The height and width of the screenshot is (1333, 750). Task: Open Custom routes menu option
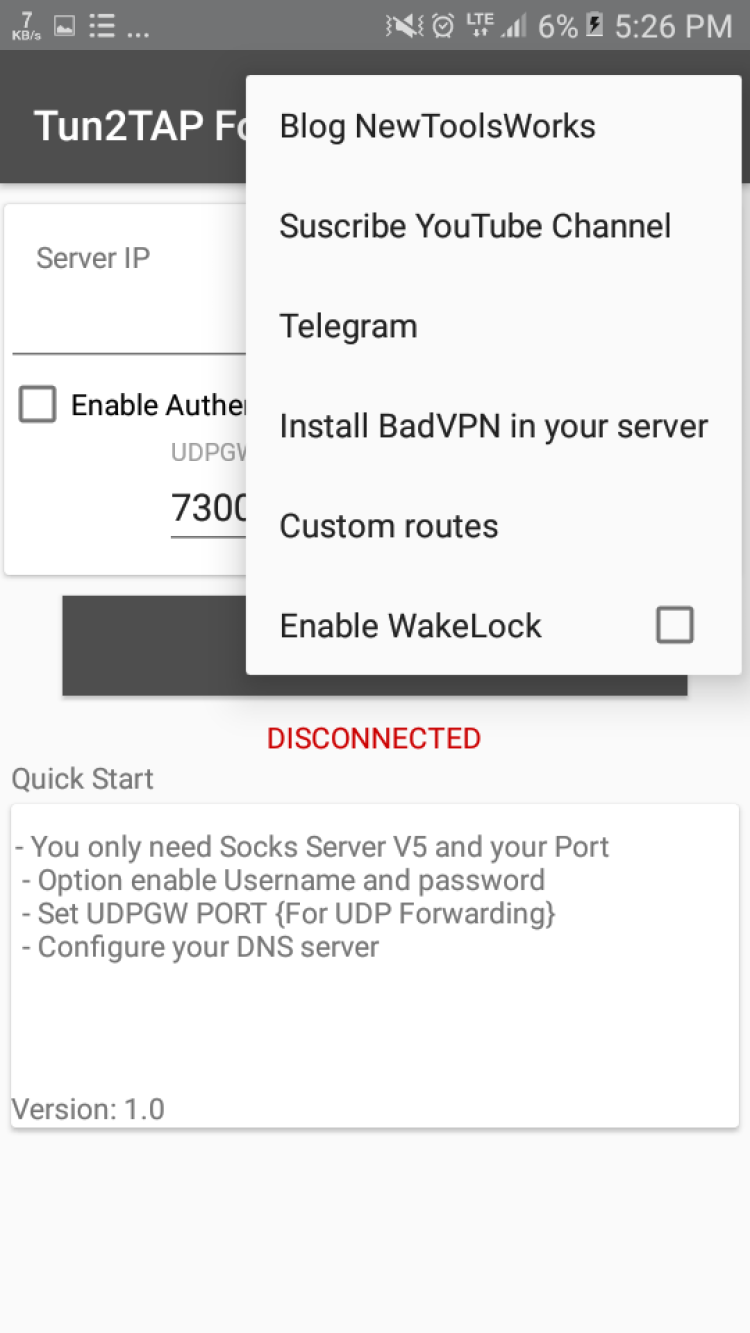(x=389, y=526)
